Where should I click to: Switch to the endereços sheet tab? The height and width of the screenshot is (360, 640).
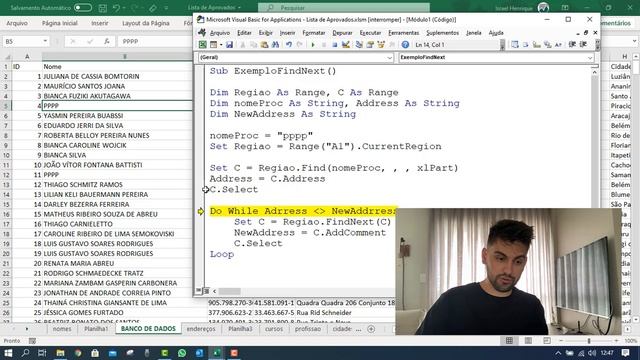coord(201,329)
